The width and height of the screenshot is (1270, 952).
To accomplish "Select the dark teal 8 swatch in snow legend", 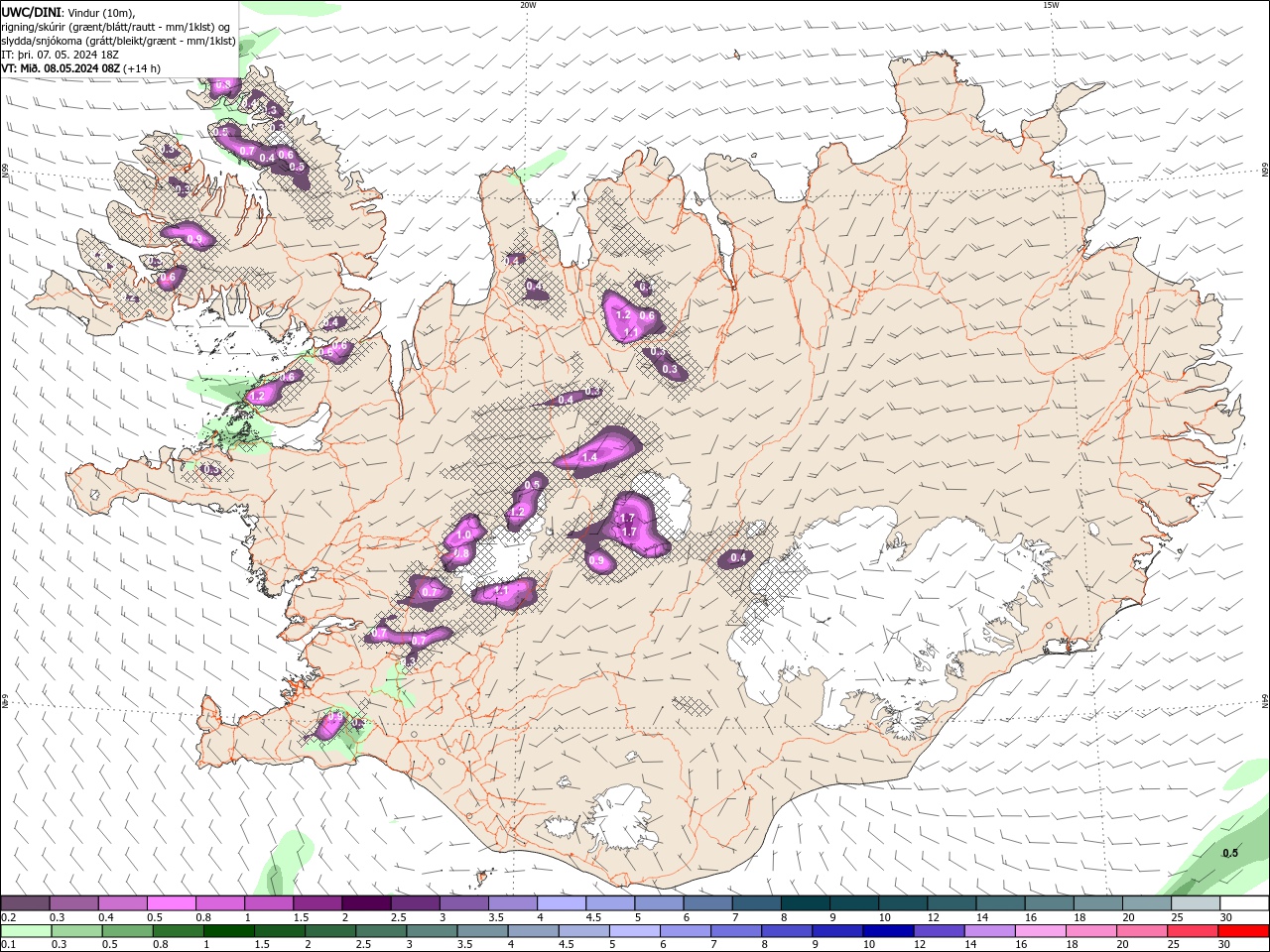I will (805, 903).
